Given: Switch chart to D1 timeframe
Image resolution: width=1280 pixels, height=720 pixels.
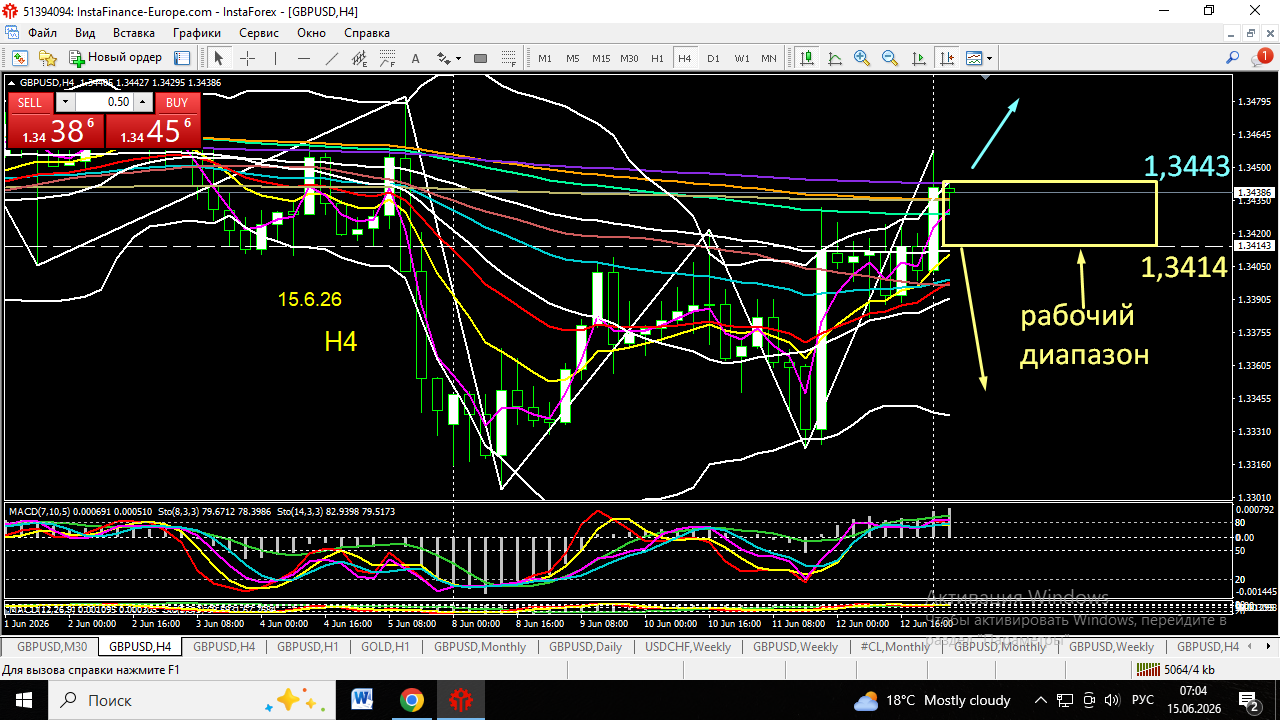Looking at the screenshot, I should click(713, 58).
